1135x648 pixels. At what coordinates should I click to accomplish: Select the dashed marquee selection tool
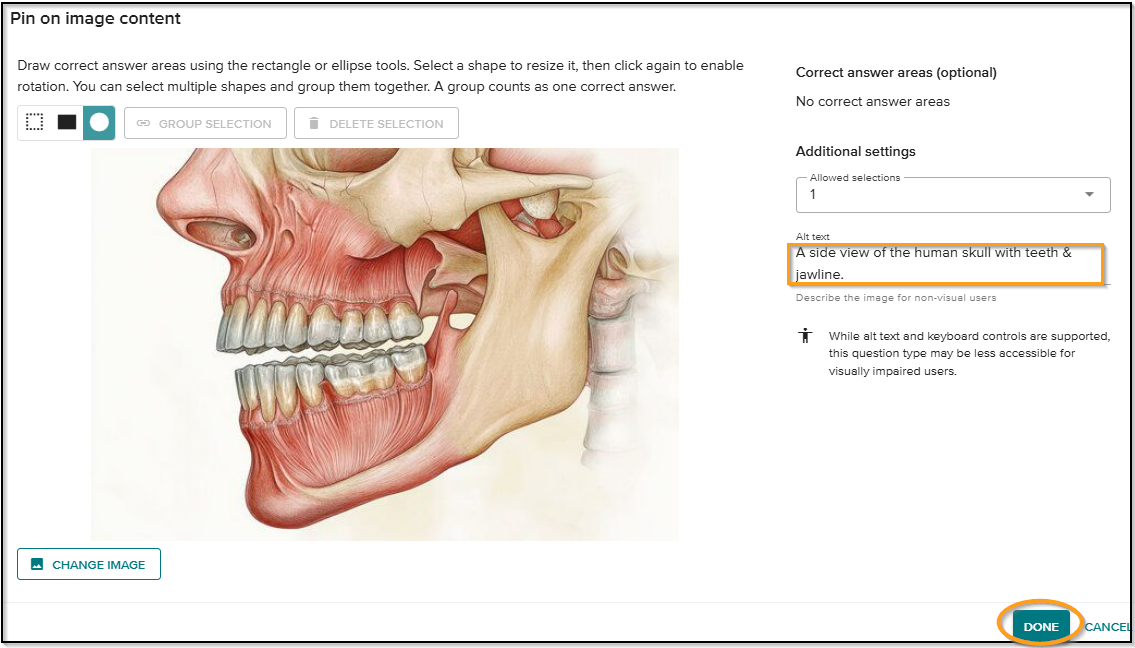coord(34,122)
